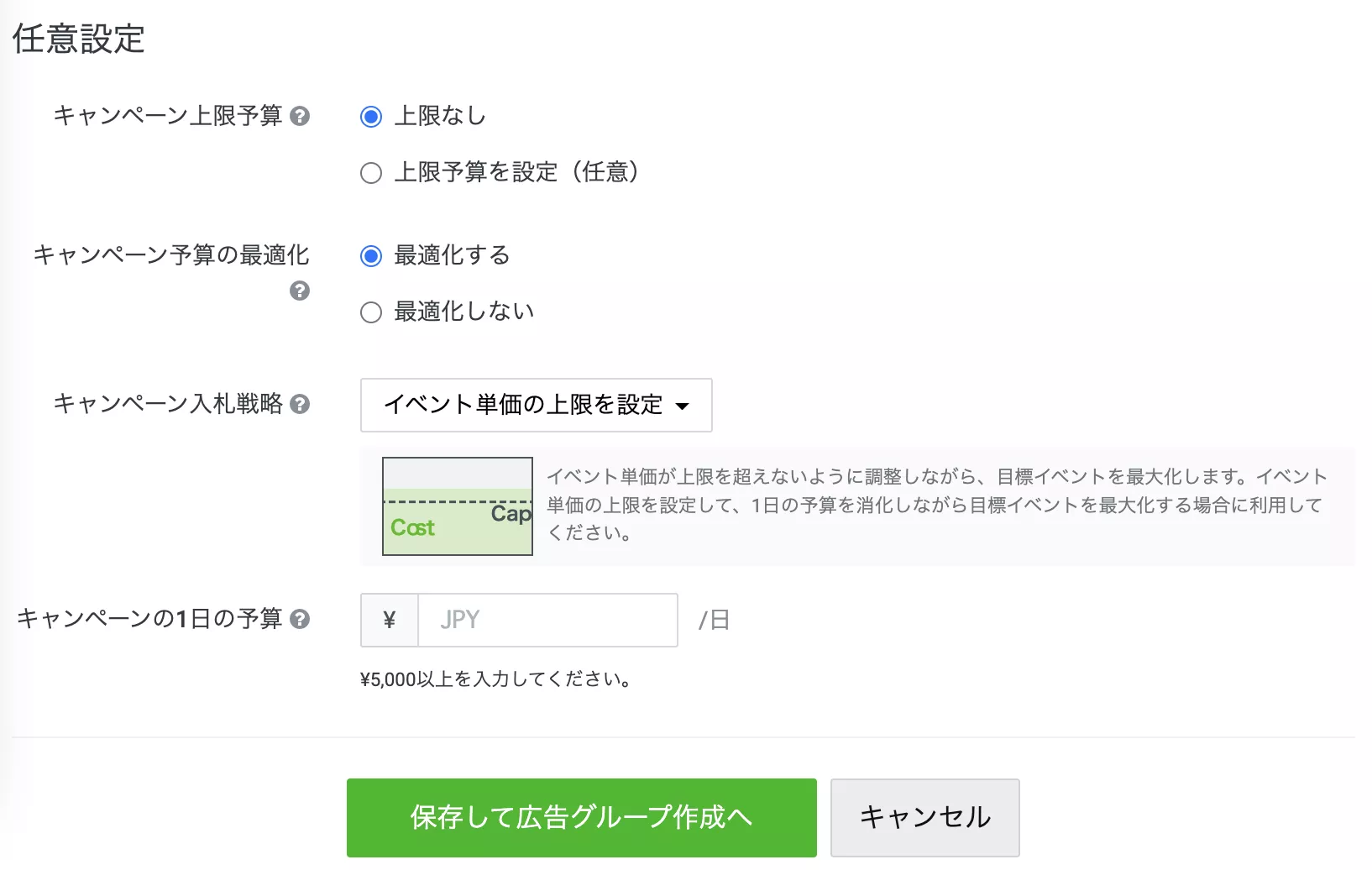Enable 最適化する budget optimization
The image size is (1372, 870).
(371, 256)
